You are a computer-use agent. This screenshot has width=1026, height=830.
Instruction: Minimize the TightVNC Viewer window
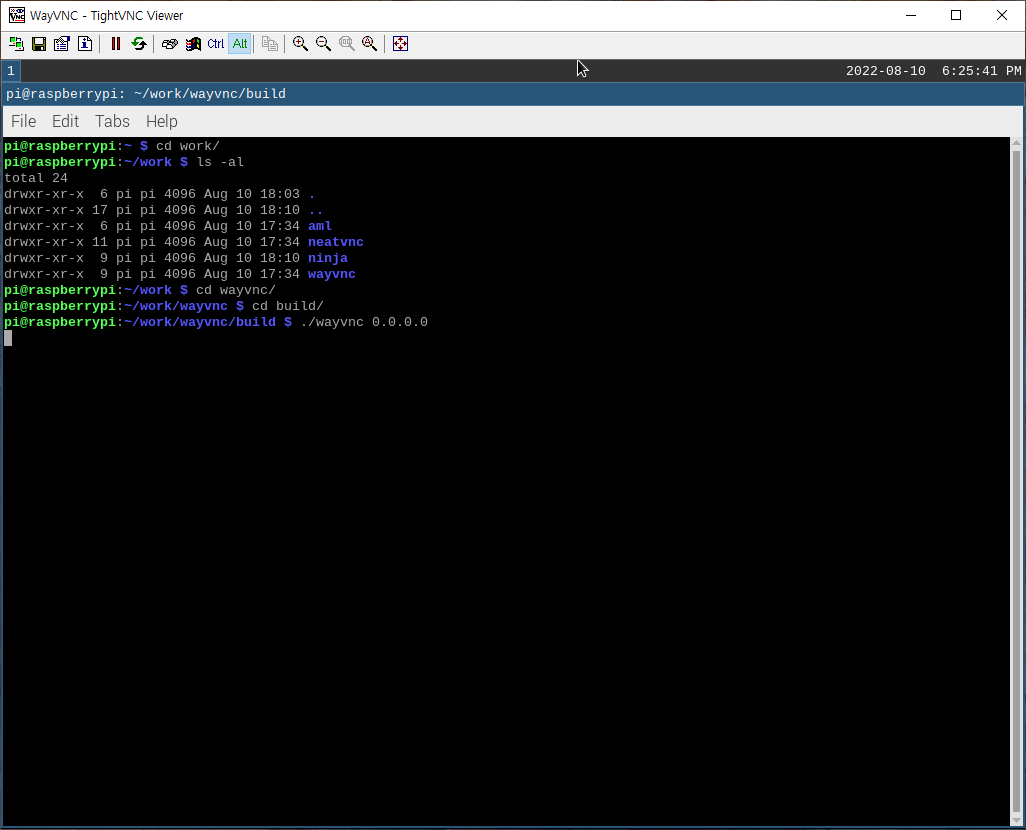[911, 15]
